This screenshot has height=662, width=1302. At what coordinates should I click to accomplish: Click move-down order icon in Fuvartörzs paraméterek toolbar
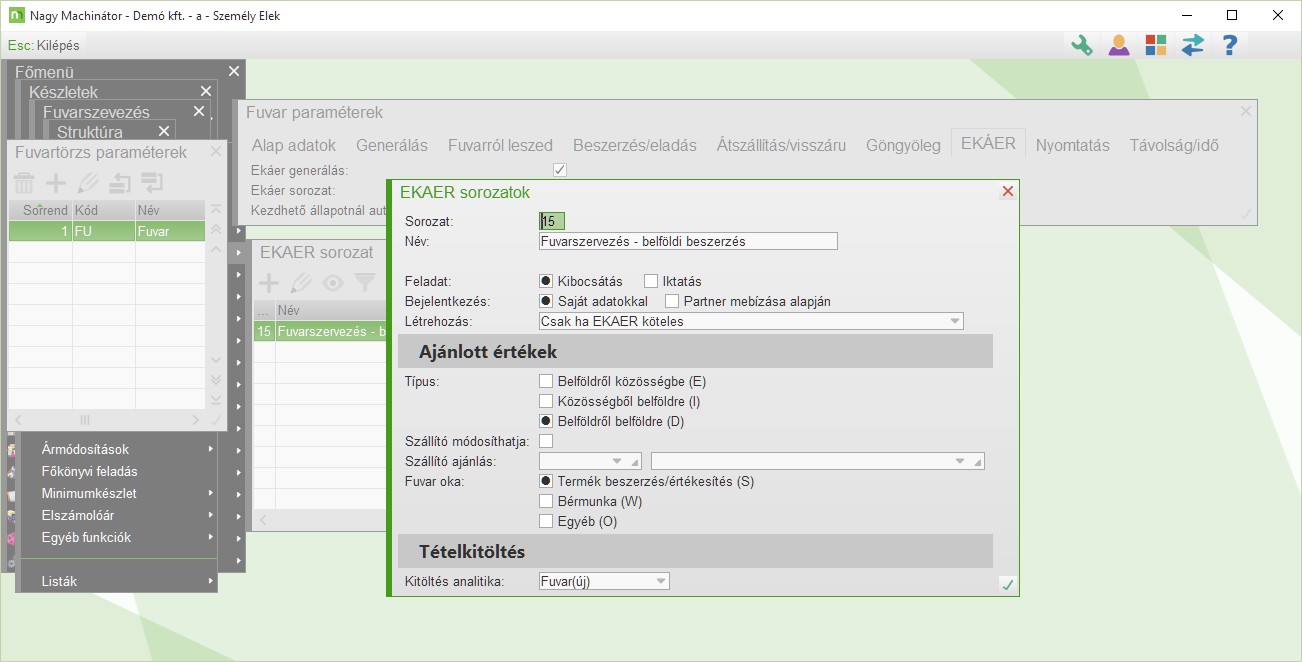click(153, 183)
